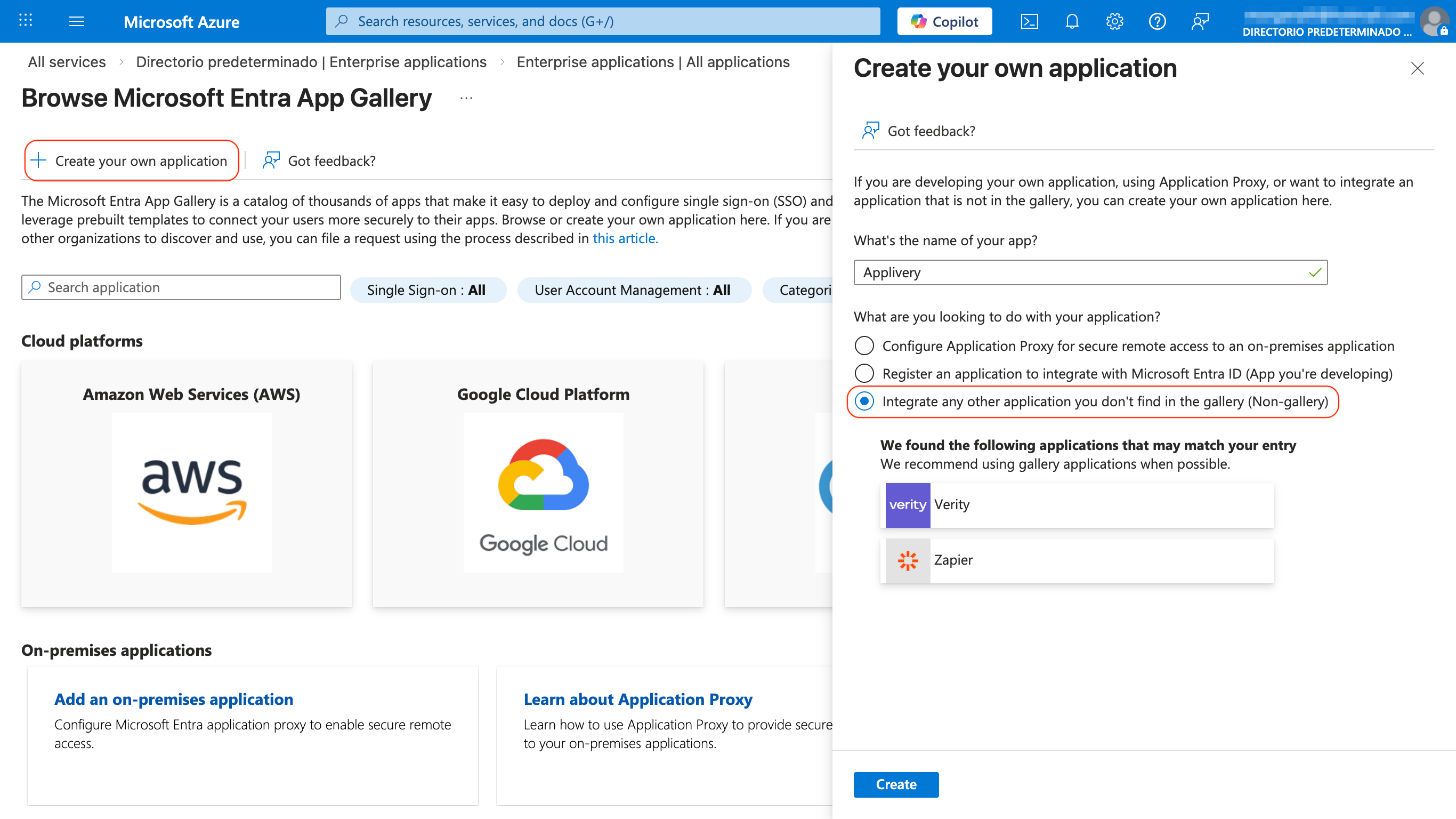Screen dimensions: 1456x819
Task: Open the User Account Management filter
Action: pyautogui.click(x=633, y=290)
